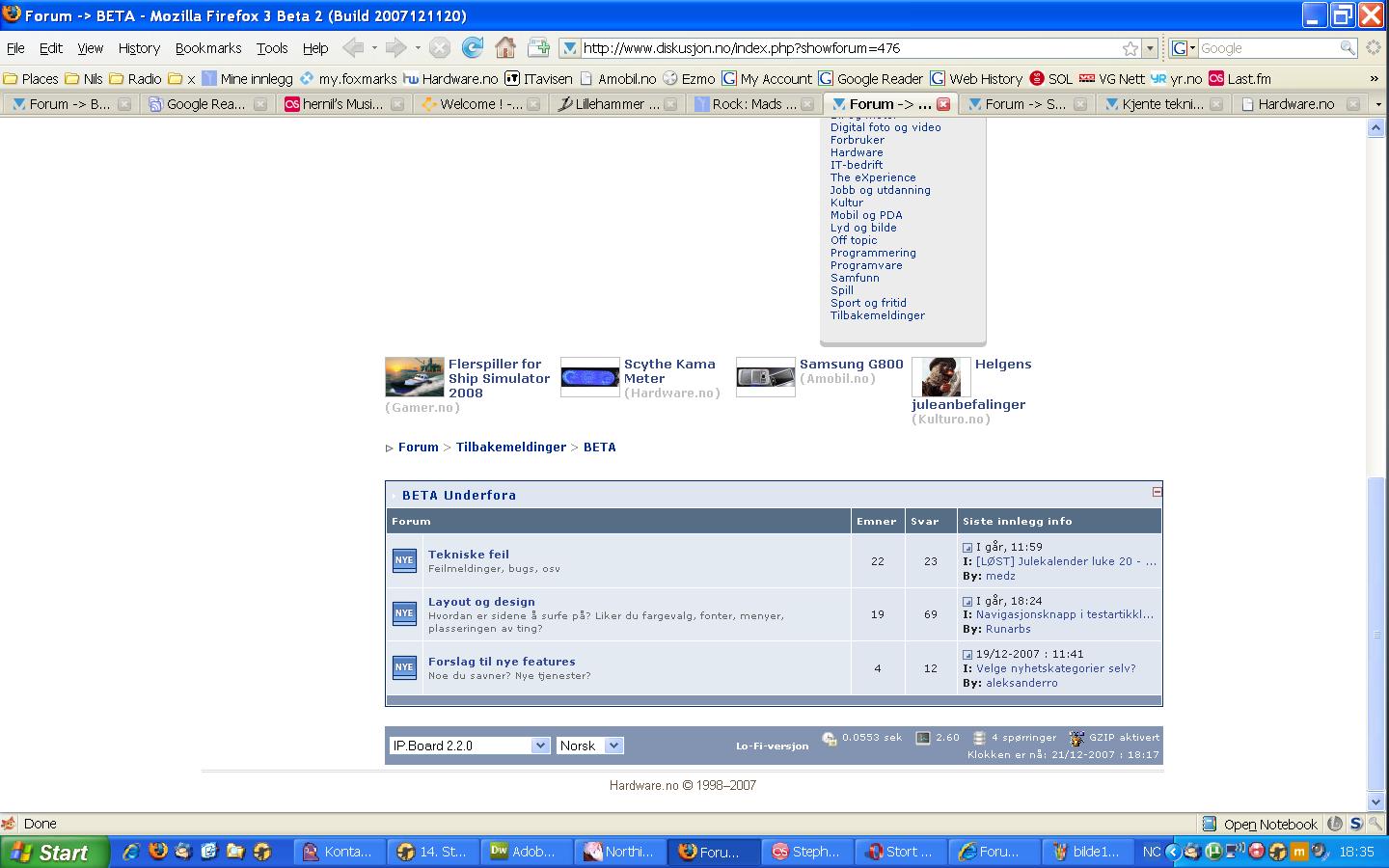Open the yr.no bookmark

coord(1177,79)
